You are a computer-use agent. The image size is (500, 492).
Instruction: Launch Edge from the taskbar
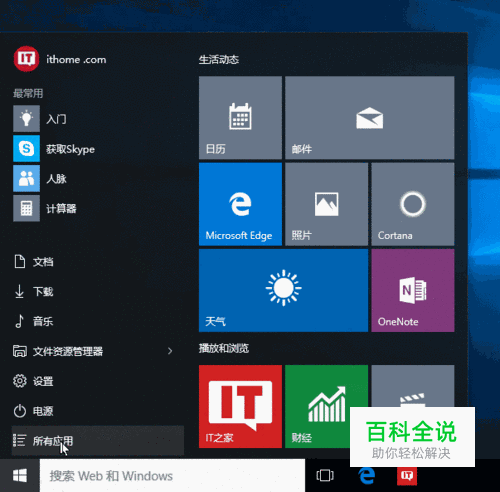click(x=366, y=476)
